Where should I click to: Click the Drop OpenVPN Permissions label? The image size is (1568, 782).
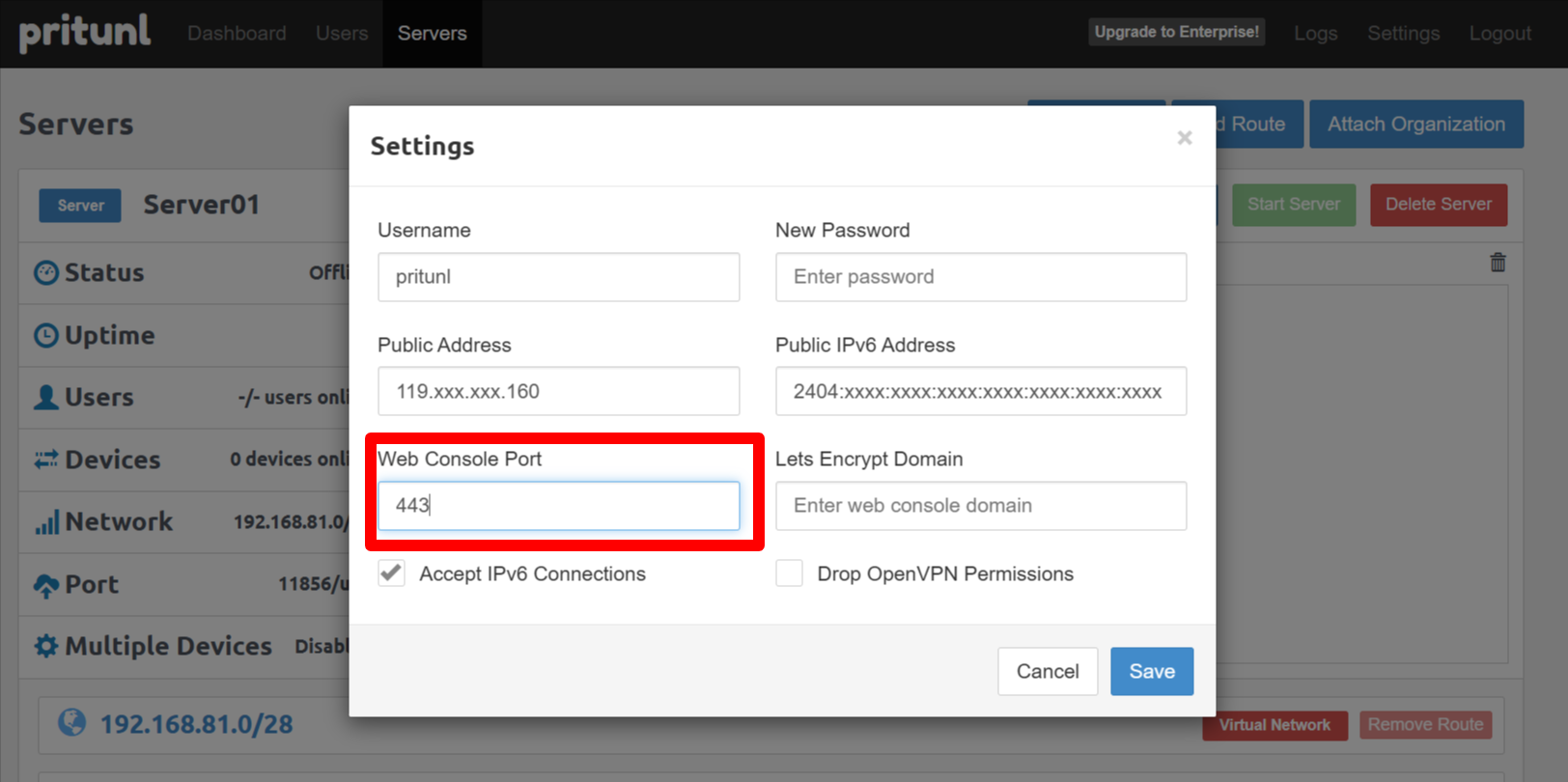click(945, 573)
